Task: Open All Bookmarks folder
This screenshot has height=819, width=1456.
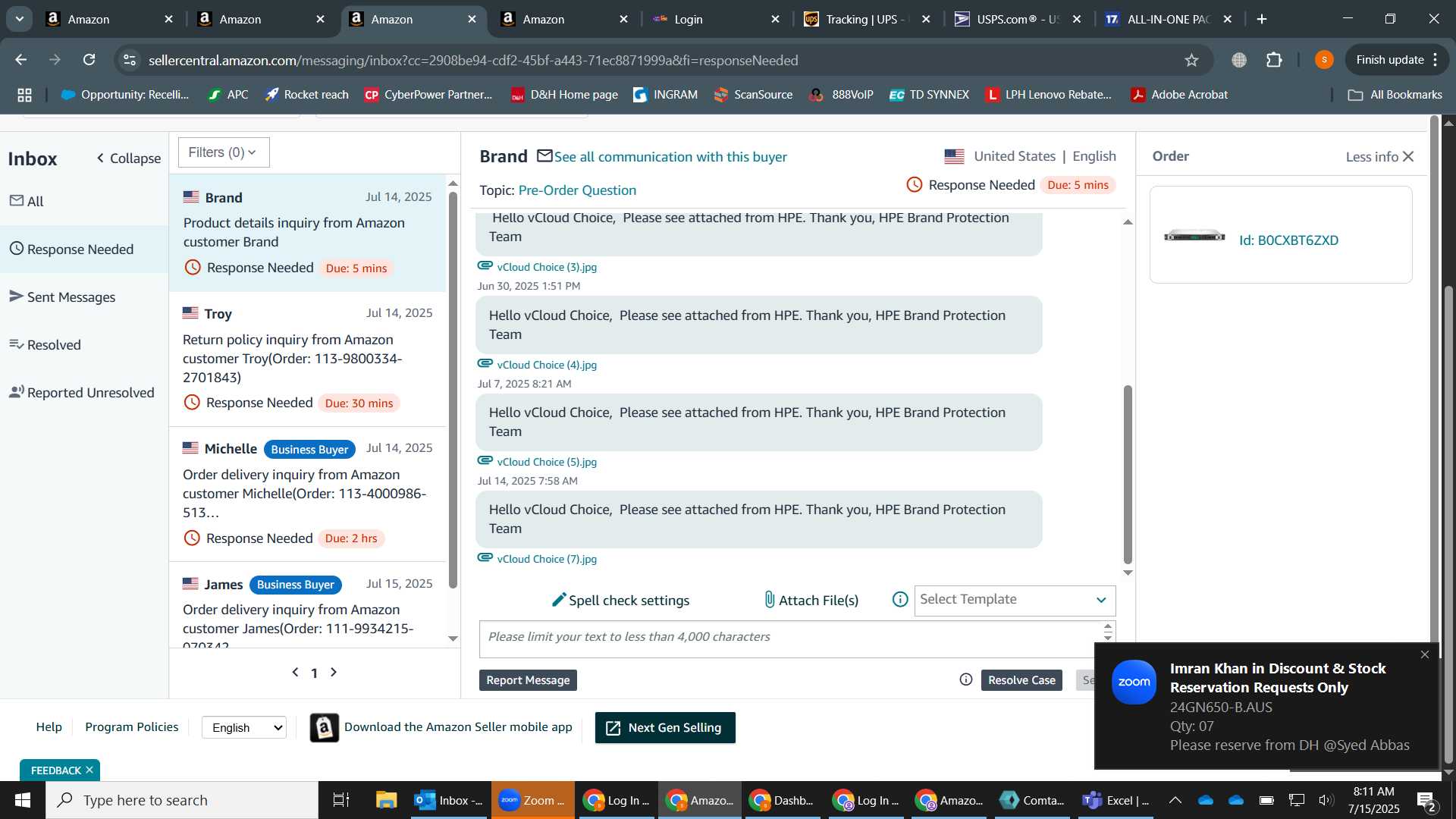Action: (x=1395, y=95)
